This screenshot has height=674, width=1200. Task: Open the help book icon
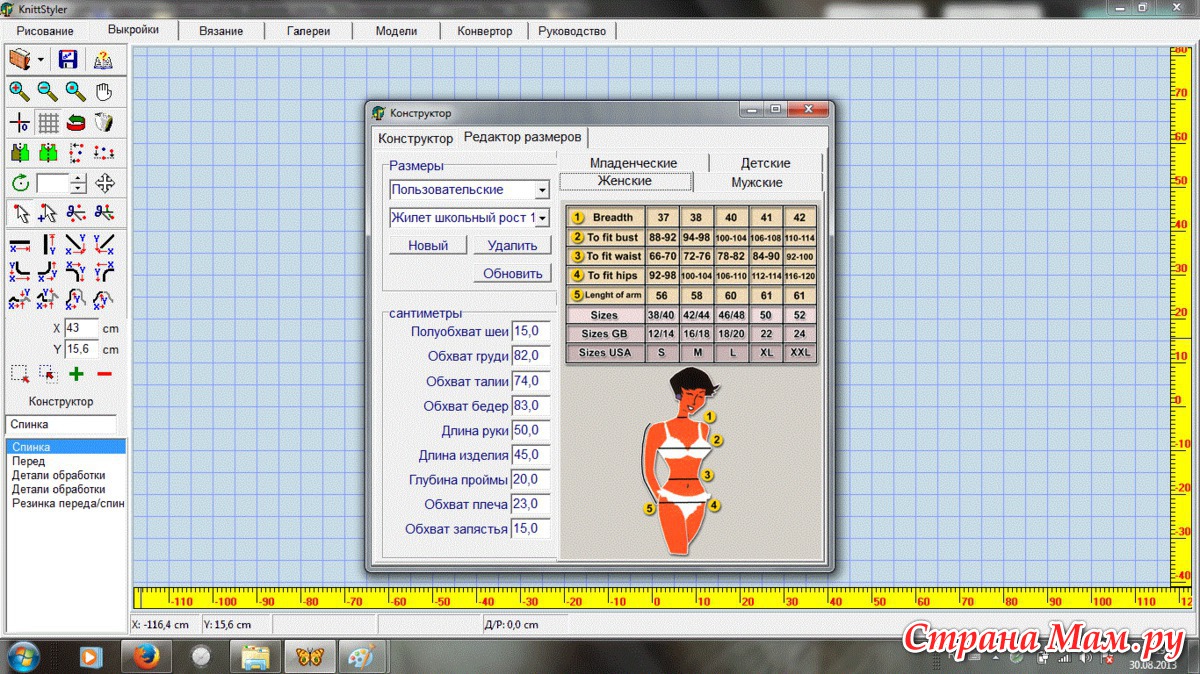click(x=103, y=60)
